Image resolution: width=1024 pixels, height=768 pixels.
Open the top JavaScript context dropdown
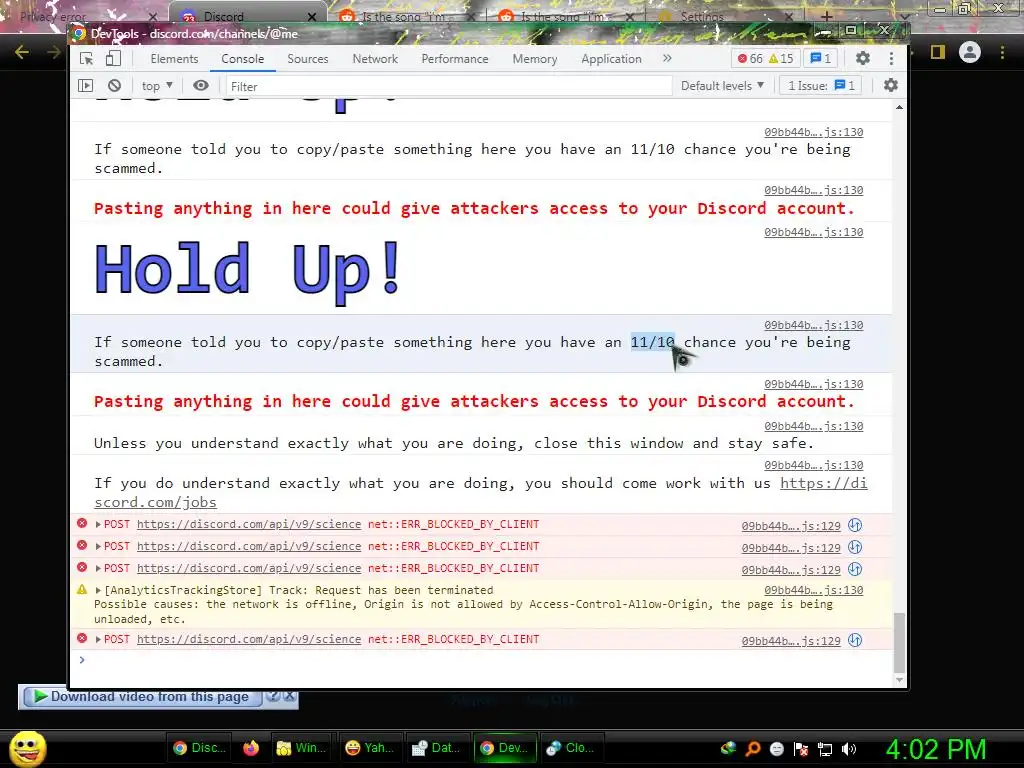point(157,86)
